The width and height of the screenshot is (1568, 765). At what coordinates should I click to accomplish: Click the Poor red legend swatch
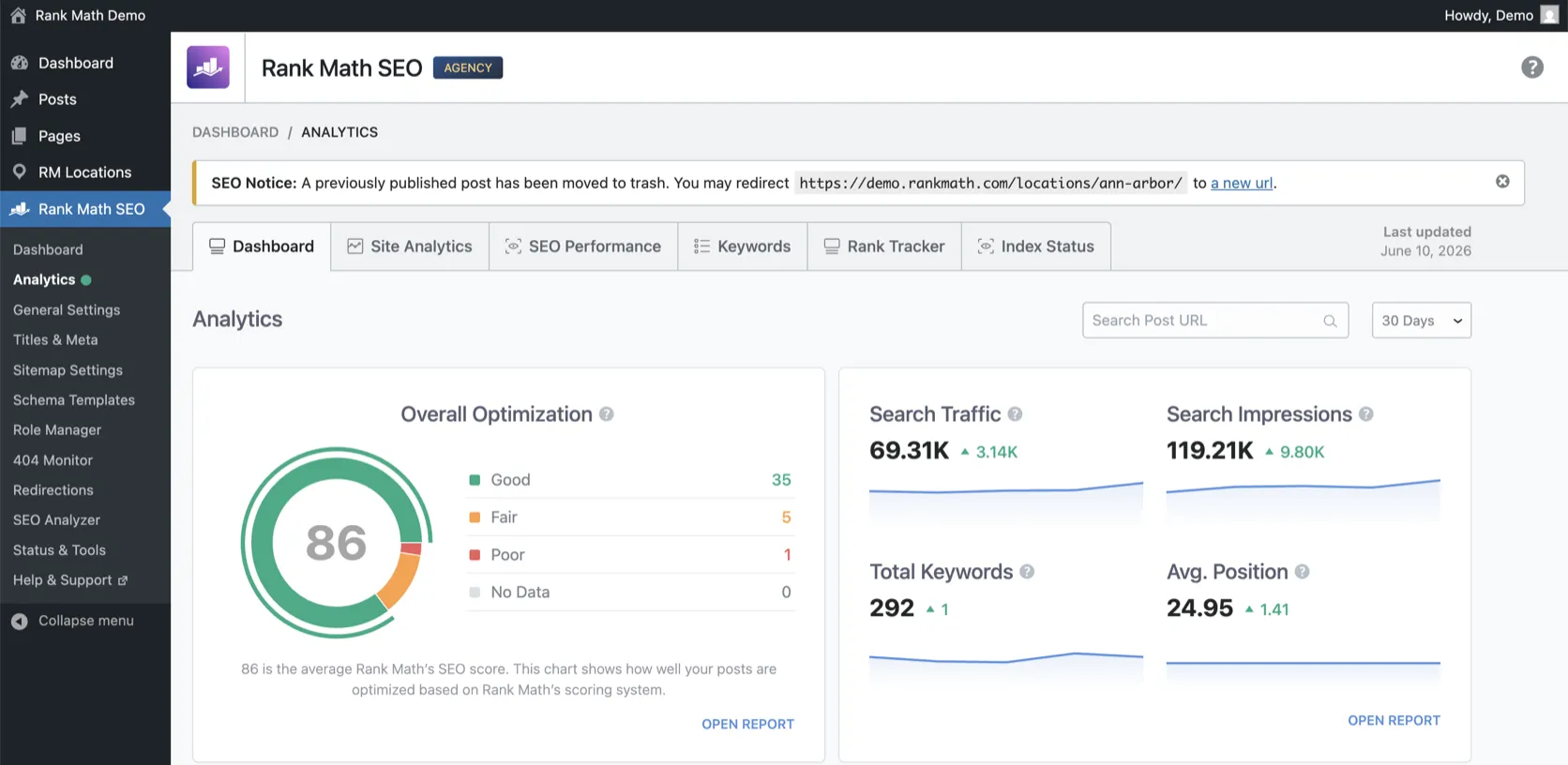(x=475, y=555)
